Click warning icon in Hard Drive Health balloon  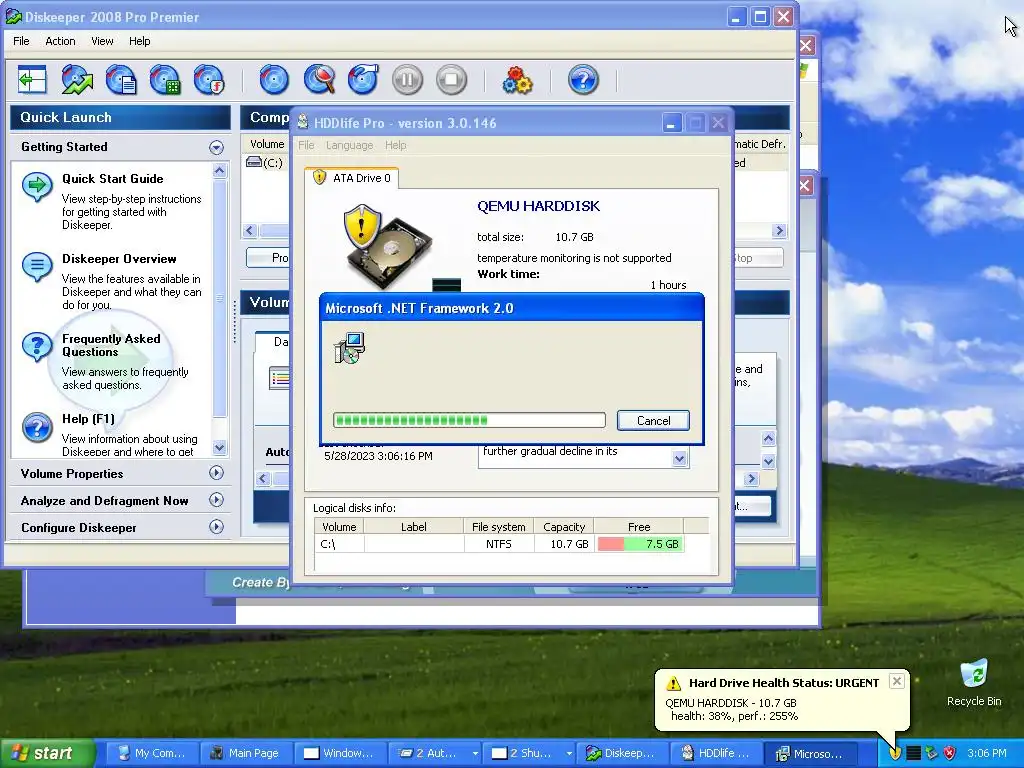pyautogui.click(x=673, y=683)
